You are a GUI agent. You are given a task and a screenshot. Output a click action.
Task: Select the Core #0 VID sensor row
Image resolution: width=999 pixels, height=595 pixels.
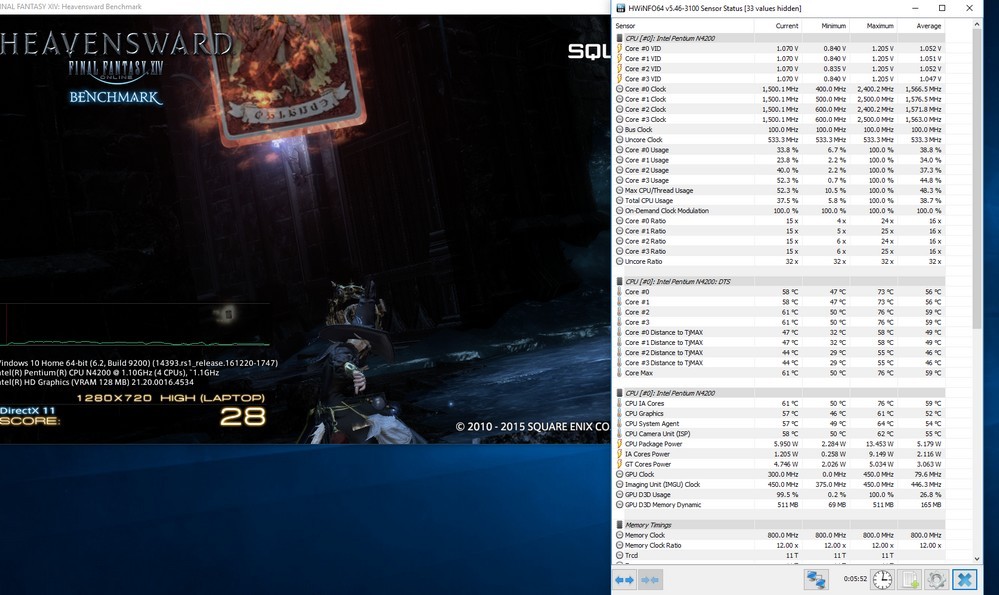pyautogui.click(x=690, y=48)
